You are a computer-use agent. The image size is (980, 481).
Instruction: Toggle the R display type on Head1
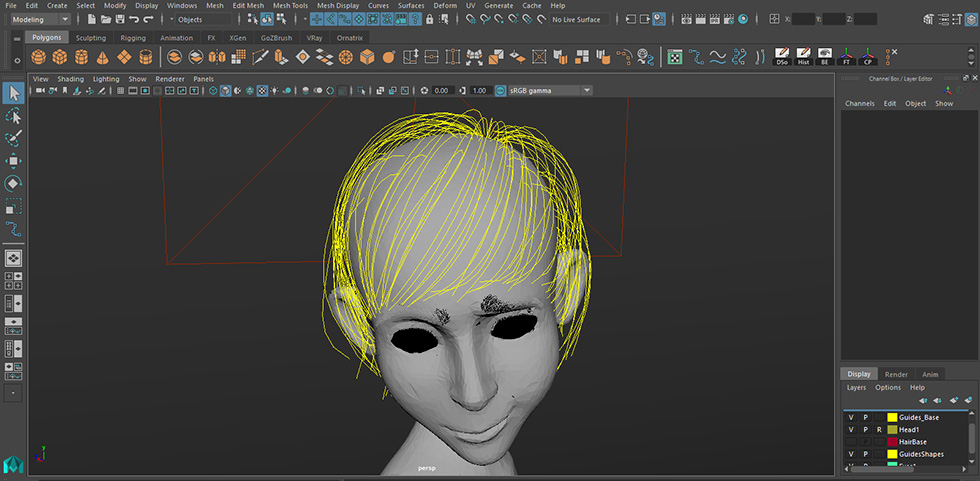(878, 429)
